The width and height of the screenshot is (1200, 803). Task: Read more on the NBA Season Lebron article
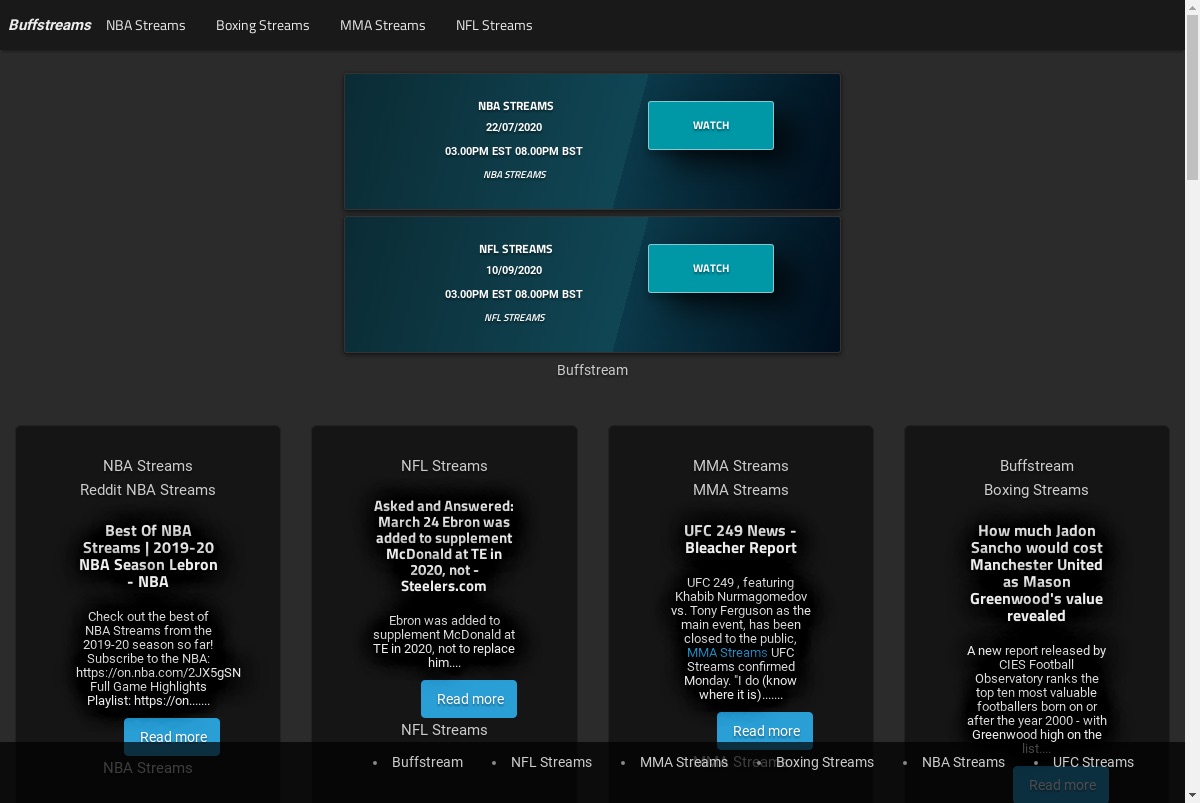coord(173,737)
